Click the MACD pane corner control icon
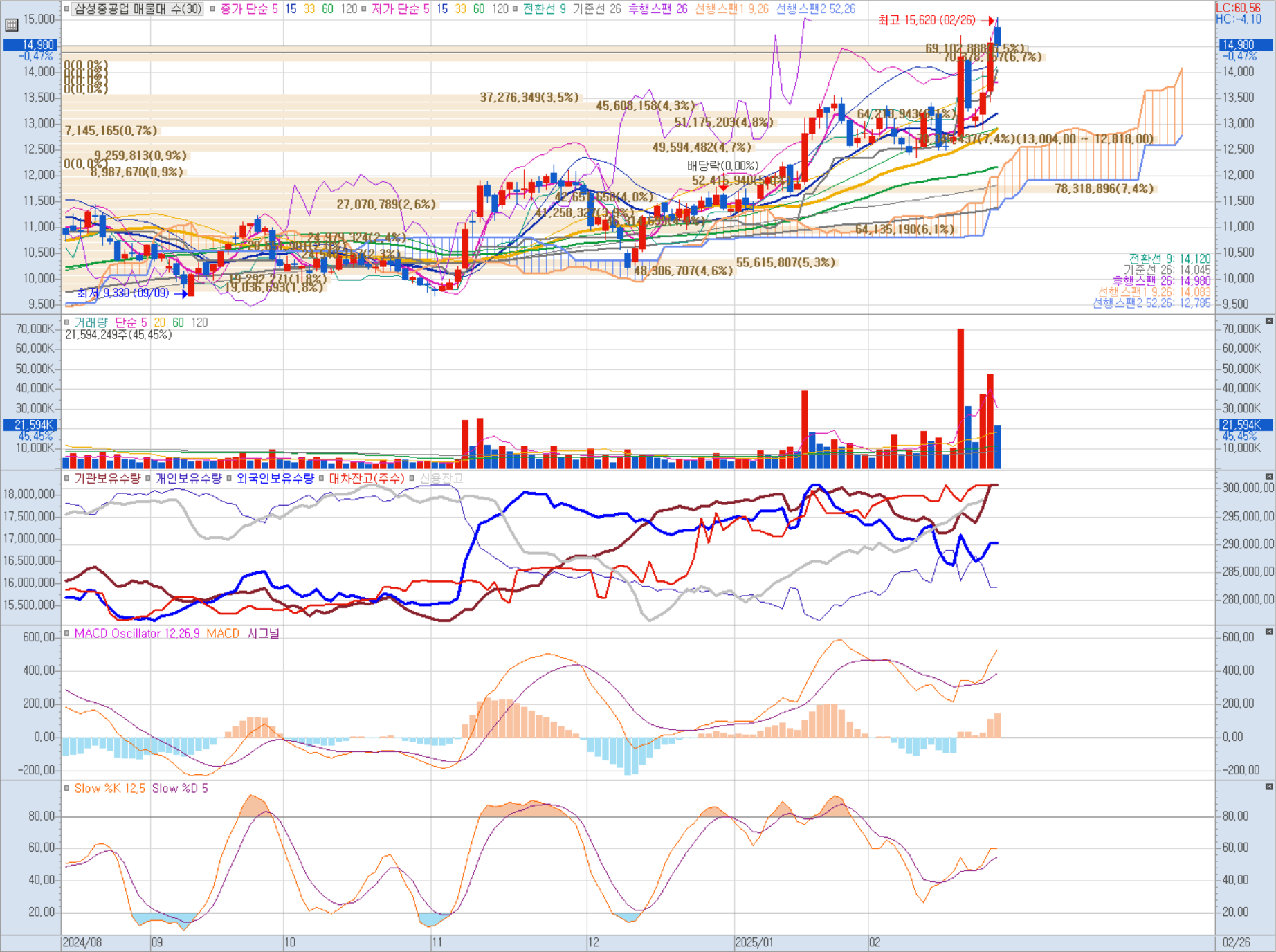The width and height of the screenshot is (1276, 952). [x=1269, y=632]
